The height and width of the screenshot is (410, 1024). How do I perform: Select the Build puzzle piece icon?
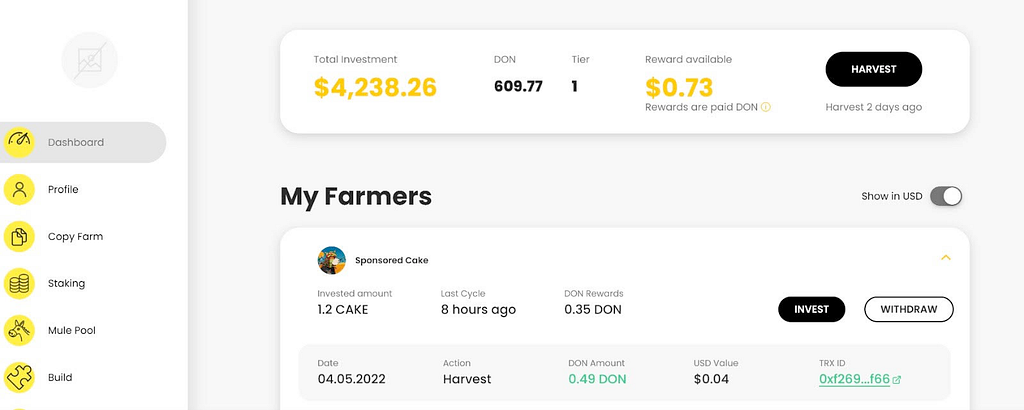point(19,377)
